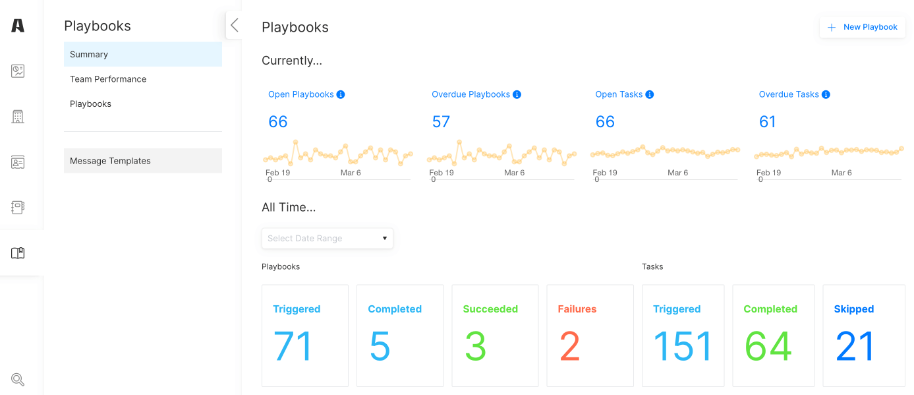Screen dimensions: 914x395
Task: Click the New Playbook button
Action: click(863, 27)
